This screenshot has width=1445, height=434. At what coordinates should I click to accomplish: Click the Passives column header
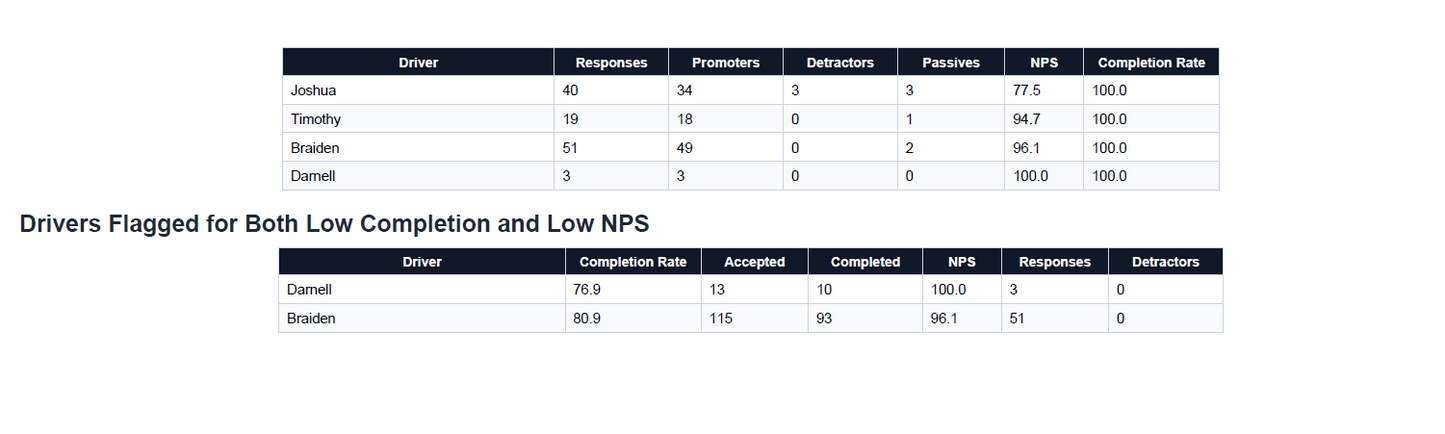951,62
